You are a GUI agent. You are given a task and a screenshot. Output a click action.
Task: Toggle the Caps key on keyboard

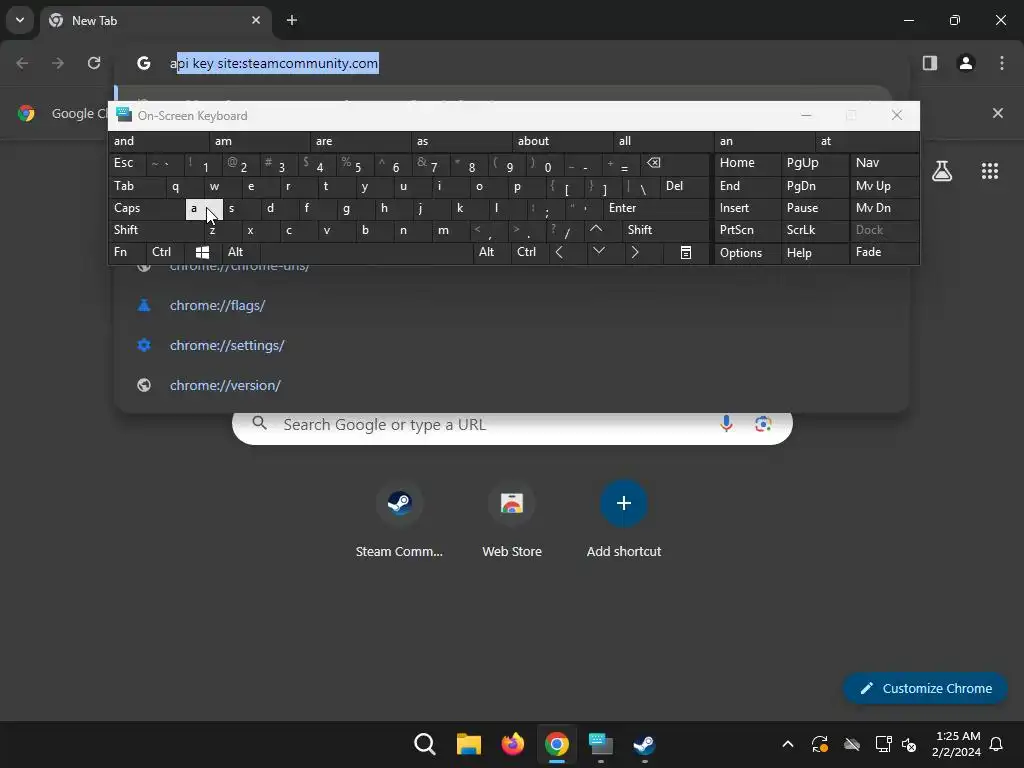146,208
